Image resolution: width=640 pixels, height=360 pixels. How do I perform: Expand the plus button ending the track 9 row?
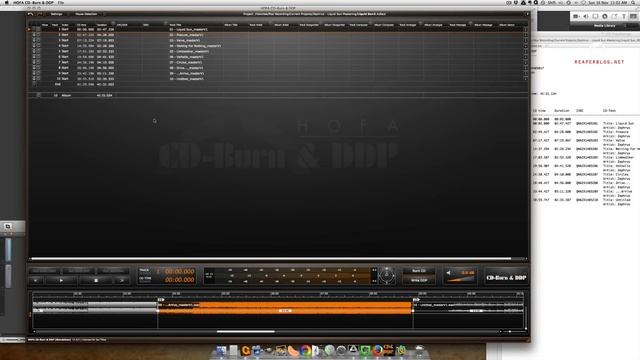click(x=525, y=73)
